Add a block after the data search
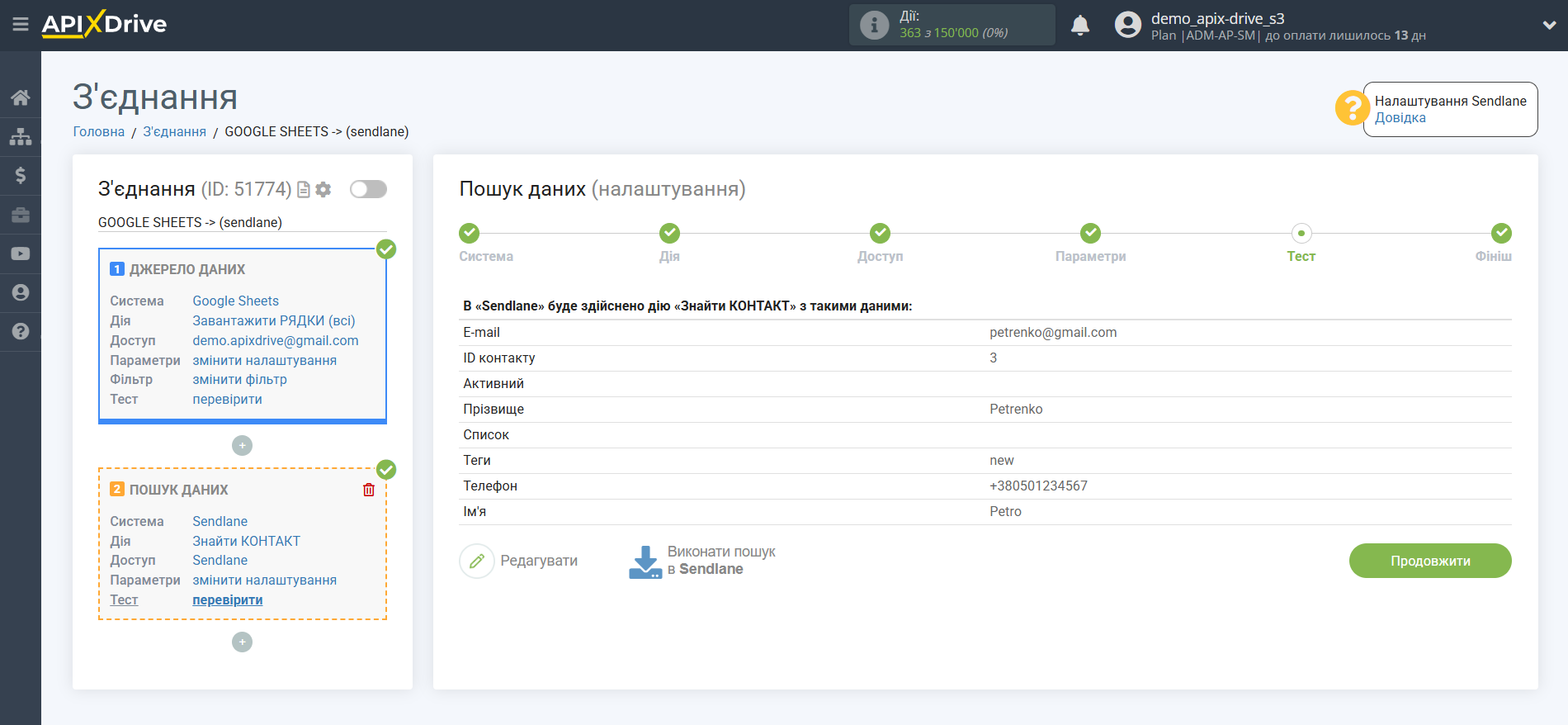This screenshot has width=1568, height=725. tap(242, 642)
